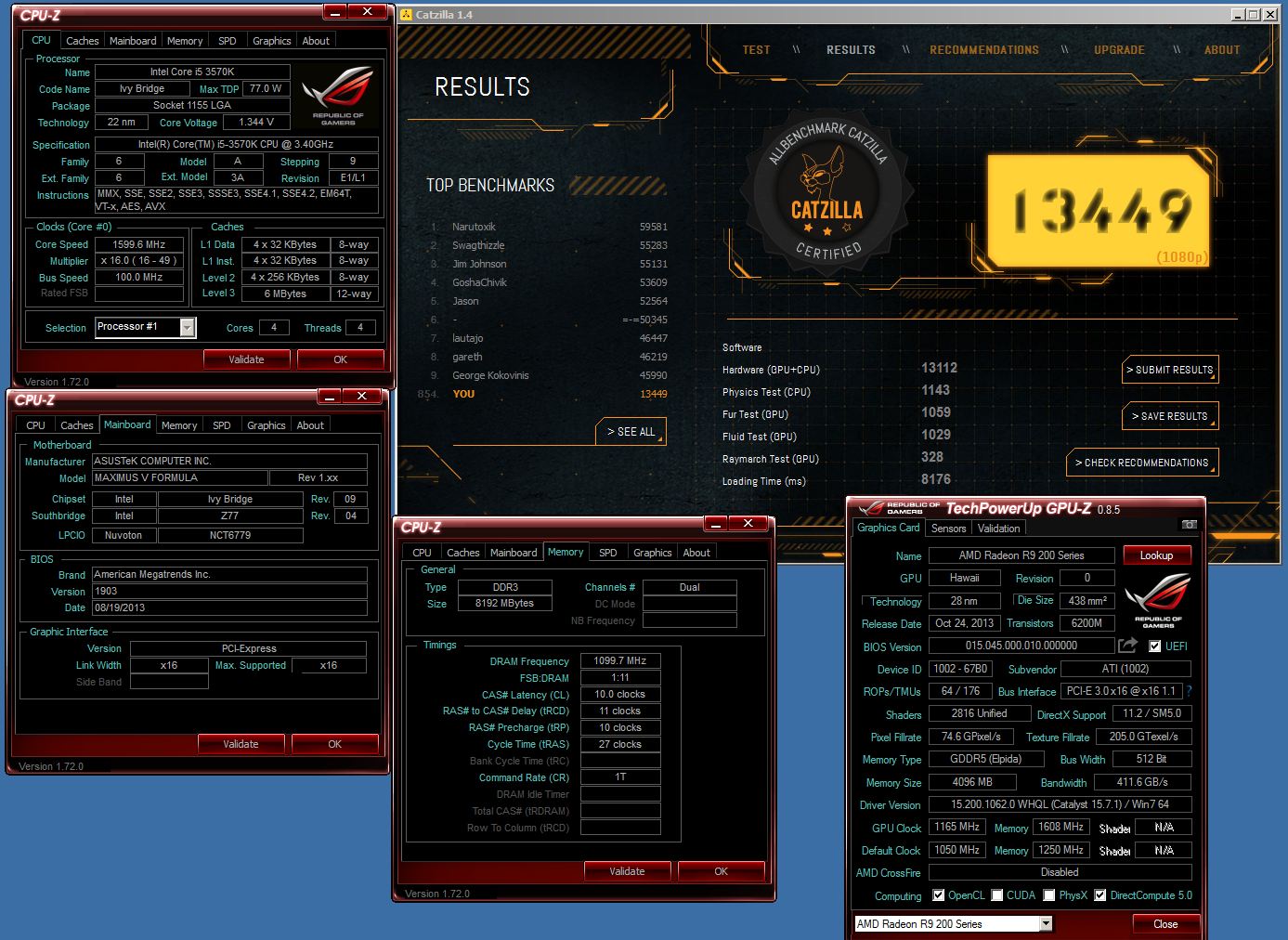Maximize the Catzilla 1.4 window
The height and width of the screenshot is (940, 1288).
point(1253,15)
